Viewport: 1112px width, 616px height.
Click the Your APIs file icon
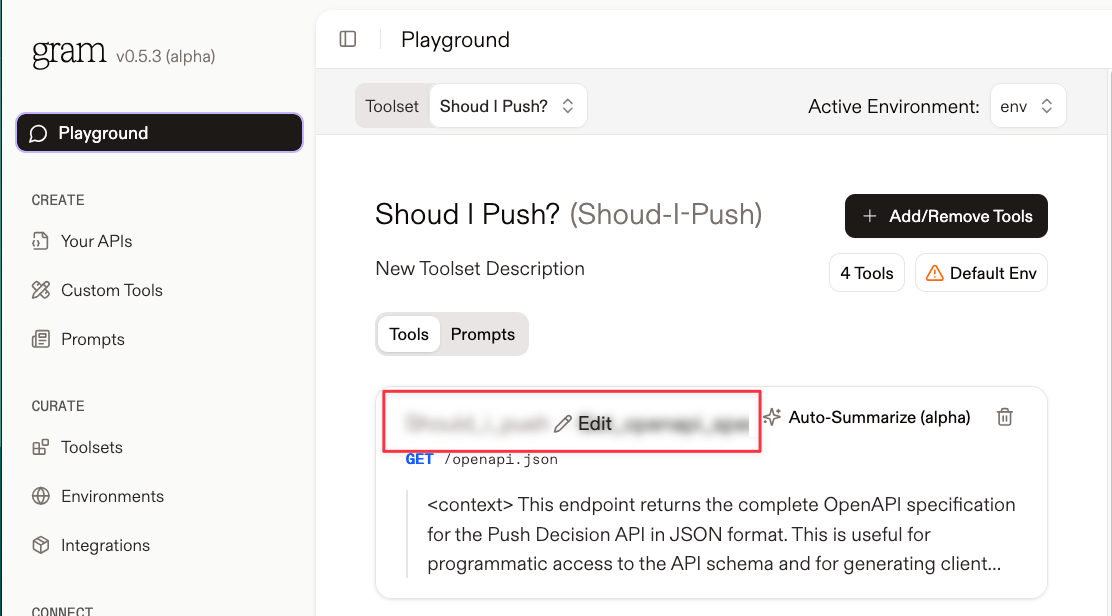tap(40, 241)
